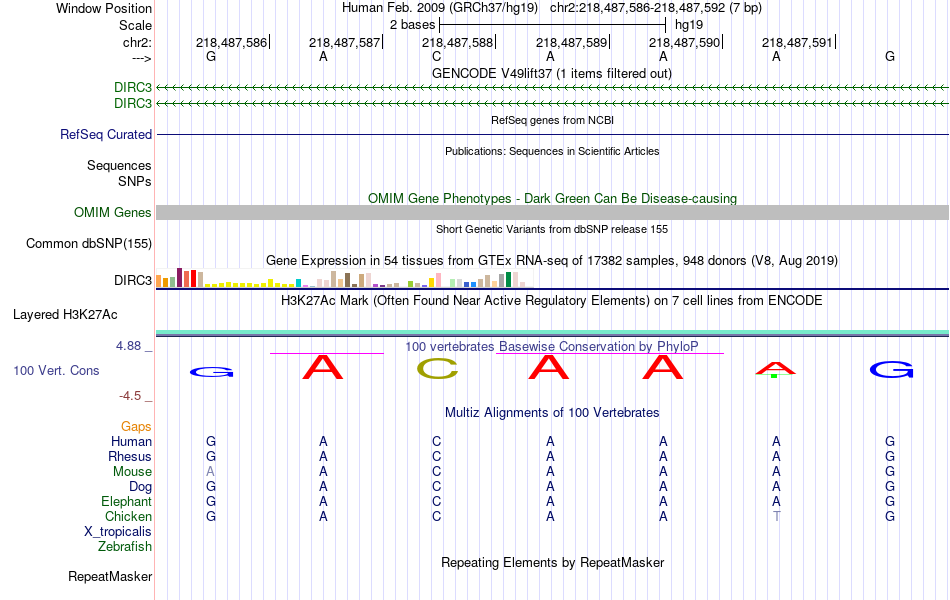Click the small red A conservation letter

(x=776, y=367)
